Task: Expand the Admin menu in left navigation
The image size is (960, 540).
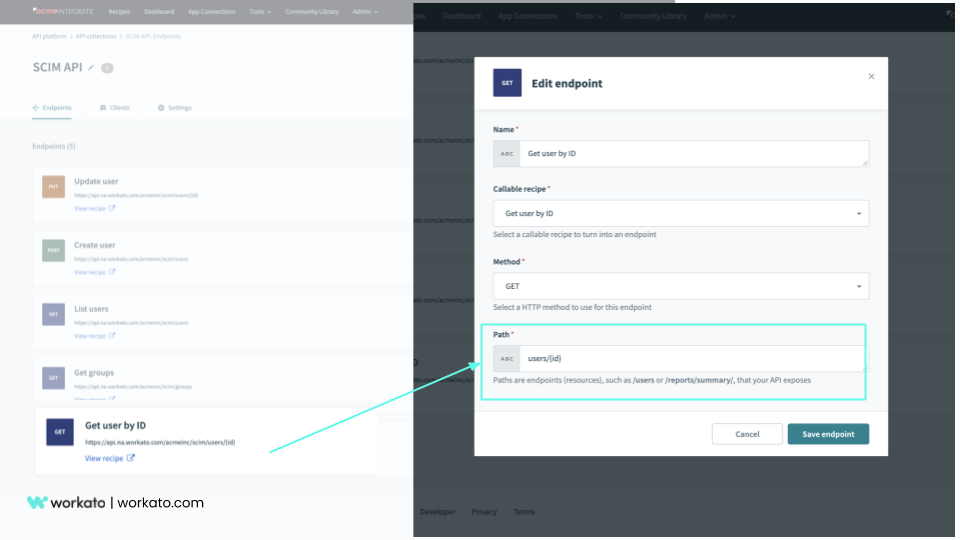Action: pos(365,12)
